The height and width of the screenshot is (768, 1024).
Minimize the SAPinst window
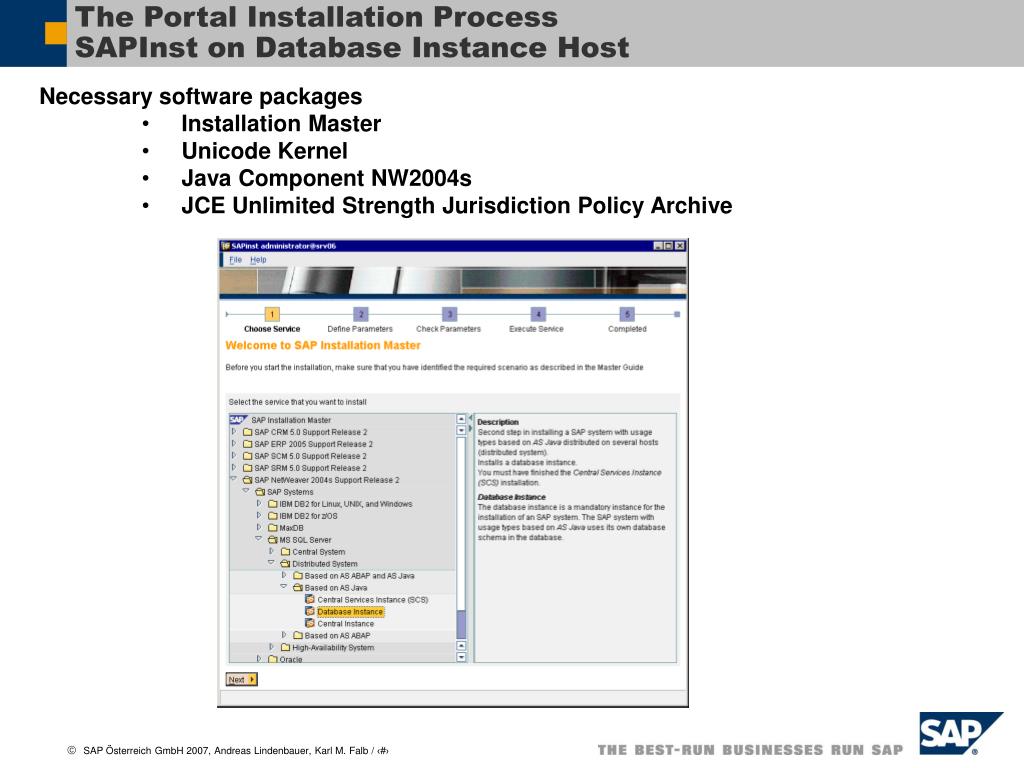658,246
